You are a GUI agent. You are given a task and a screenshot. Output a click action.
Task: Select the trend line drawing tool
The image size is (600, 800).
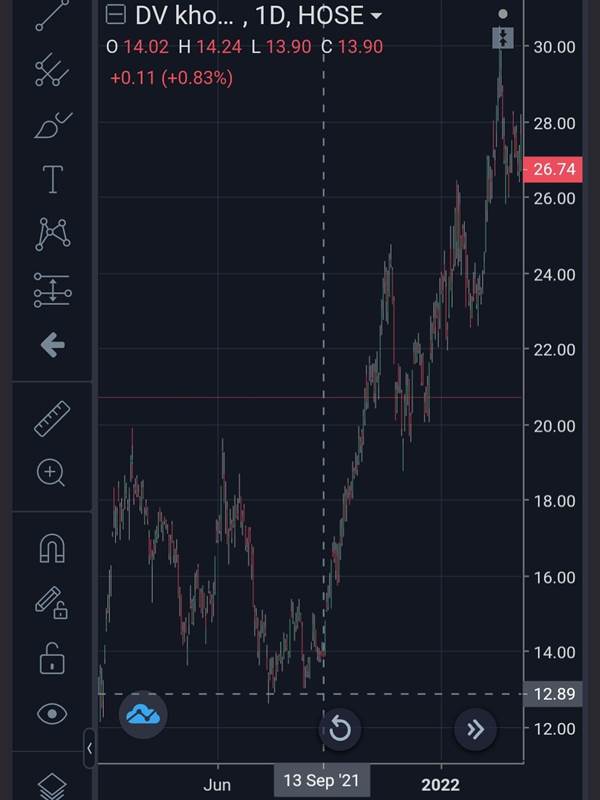tap(52, 15)
